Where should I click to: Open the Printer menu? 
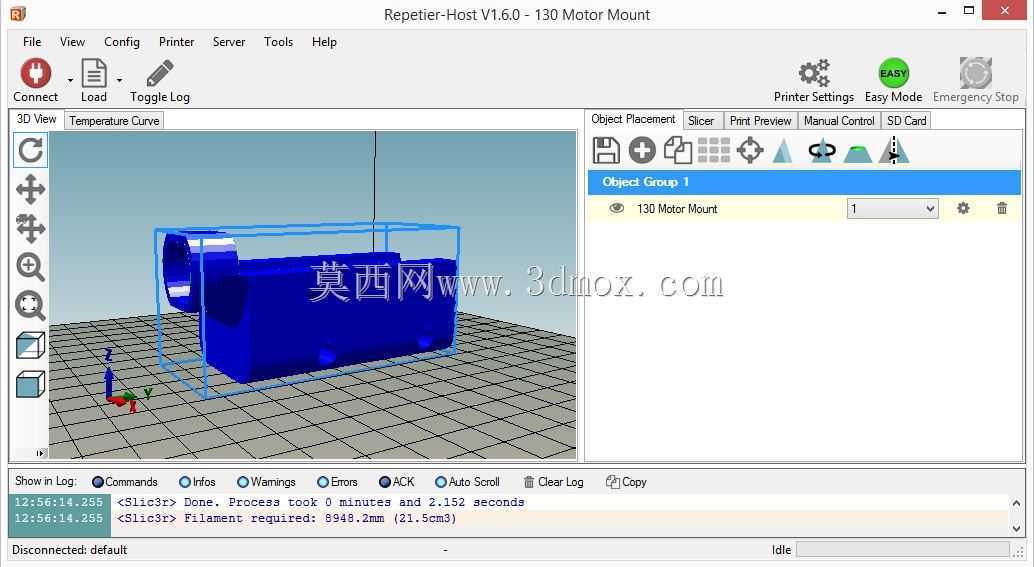pos(176,42)
